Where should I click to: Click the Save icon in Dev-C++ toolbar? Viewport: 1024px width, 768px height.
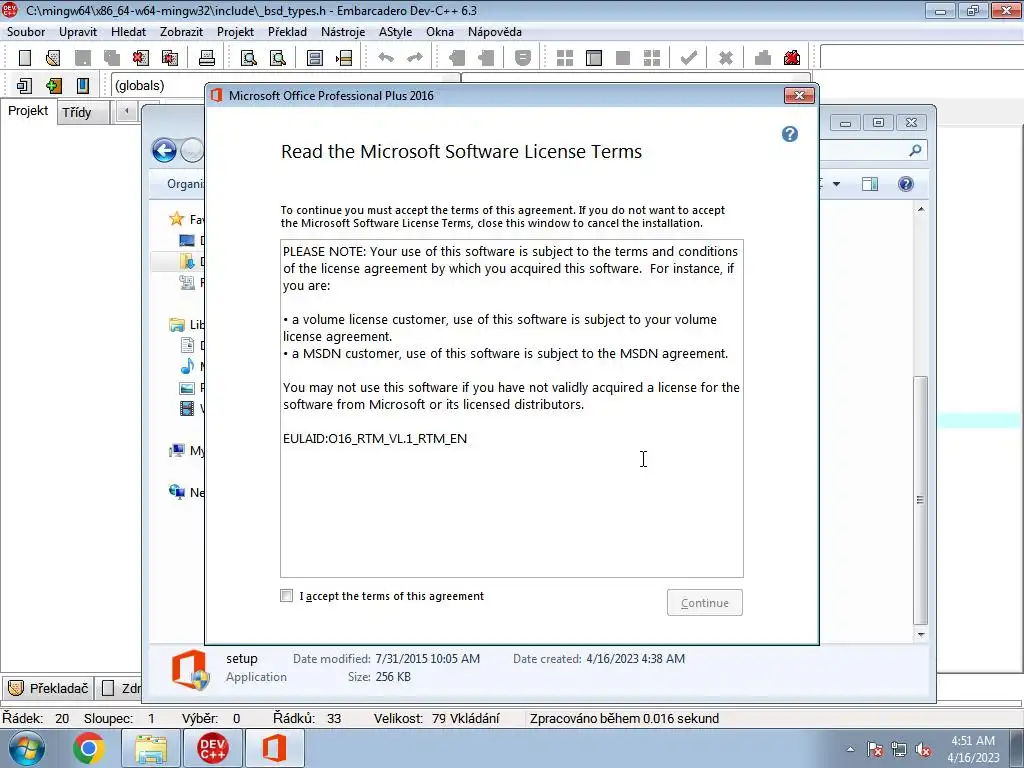[x=83, y=58]
